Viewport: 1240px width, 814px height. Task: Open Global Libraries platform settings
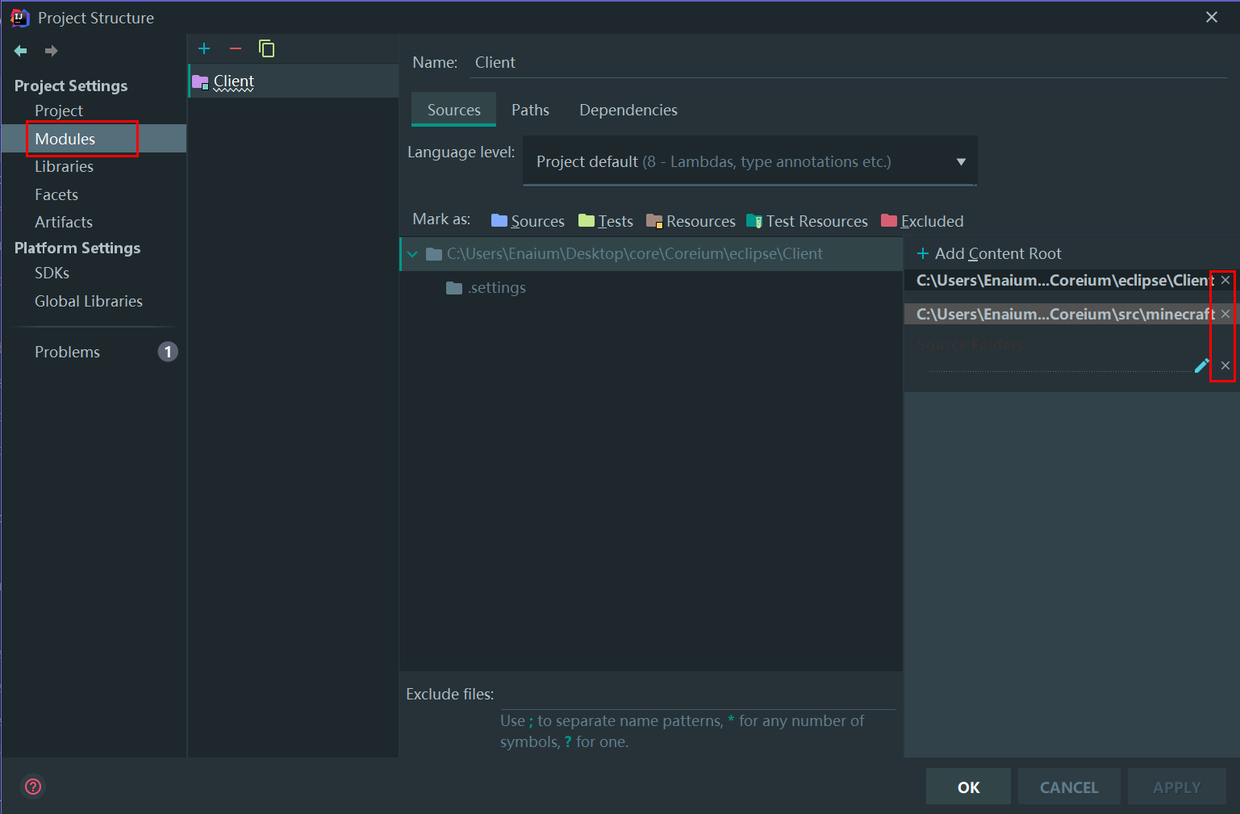pyautogui.click(x=88, y=300)
